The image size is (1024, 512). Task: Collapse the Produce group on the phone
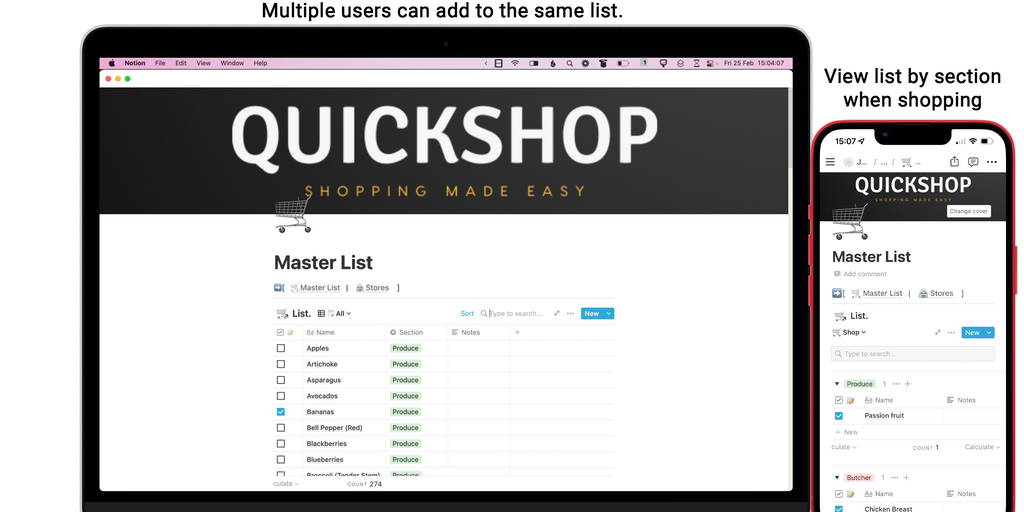click(837, 384)
